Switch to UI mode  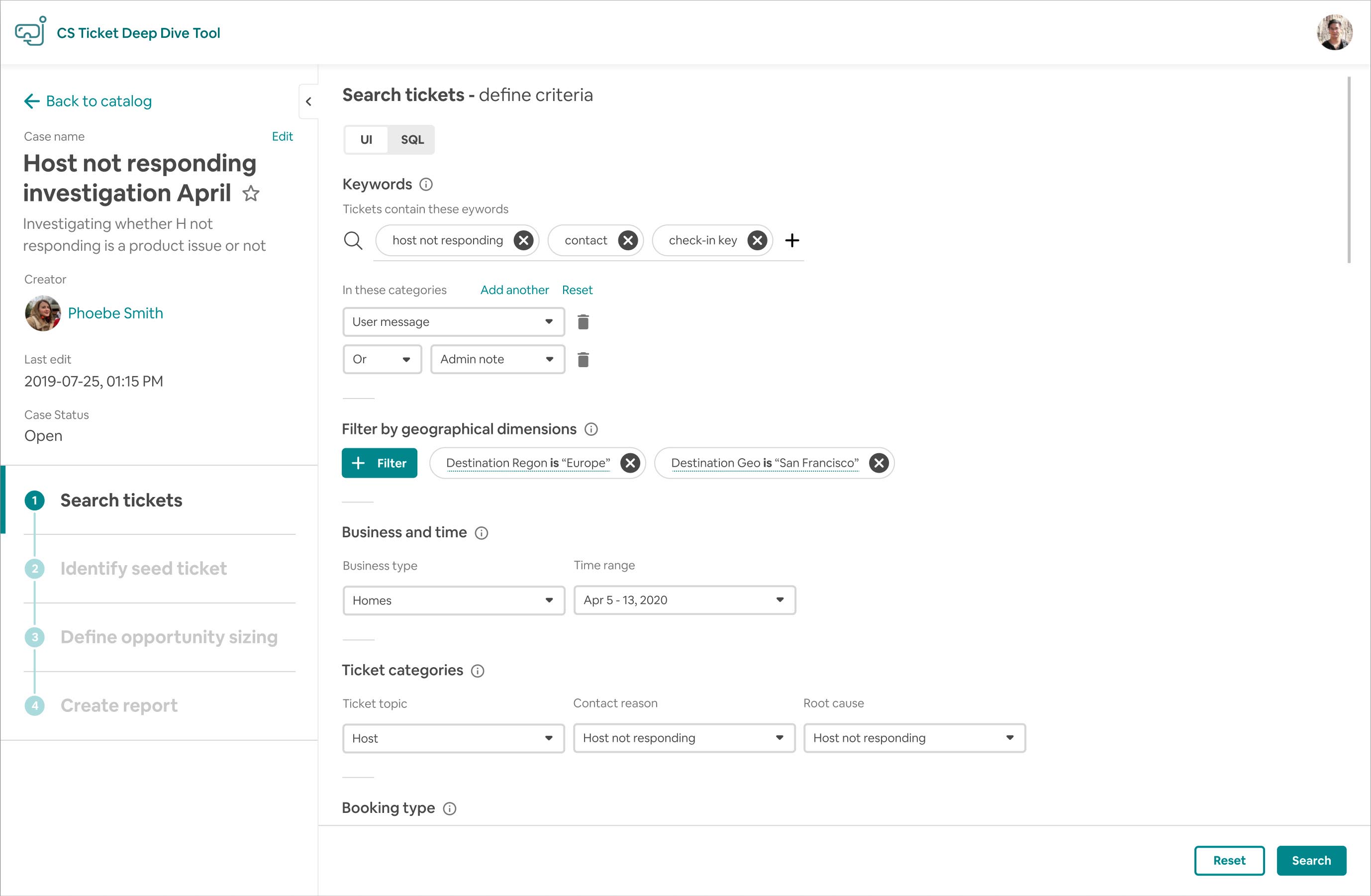click(x=366, y=139)
